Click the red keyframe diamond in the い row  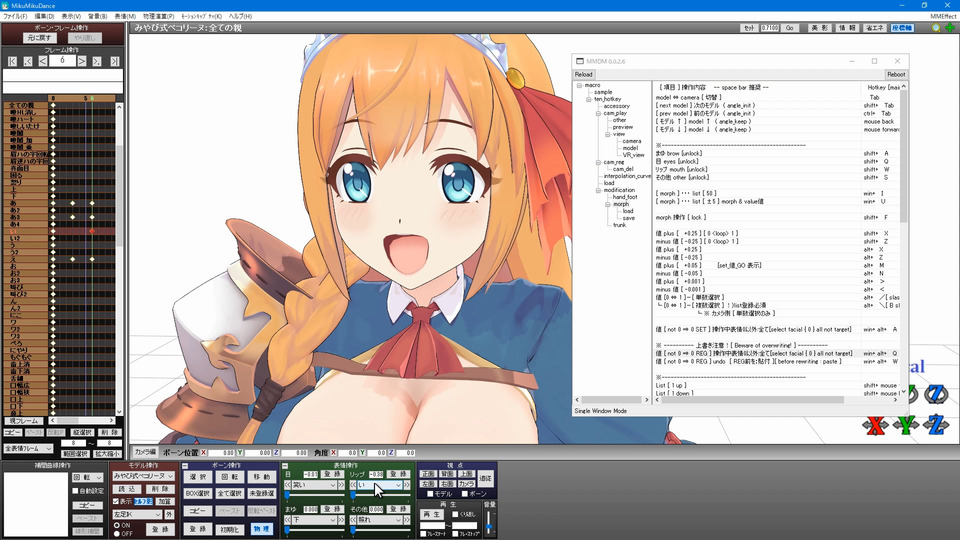(92, 231)
